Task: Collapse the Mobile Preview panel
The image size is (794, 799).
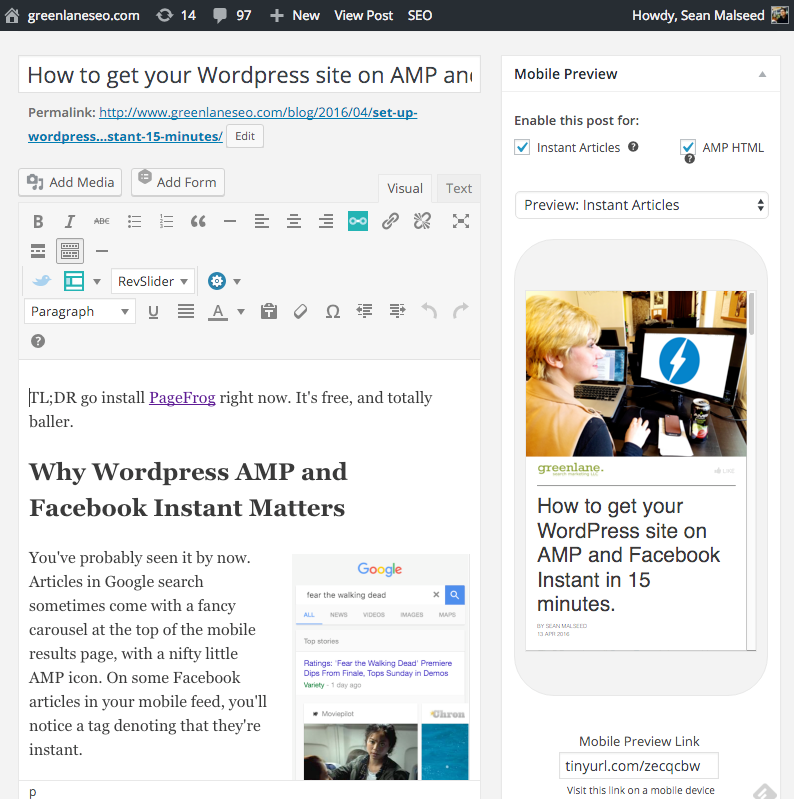Action: 762,74
